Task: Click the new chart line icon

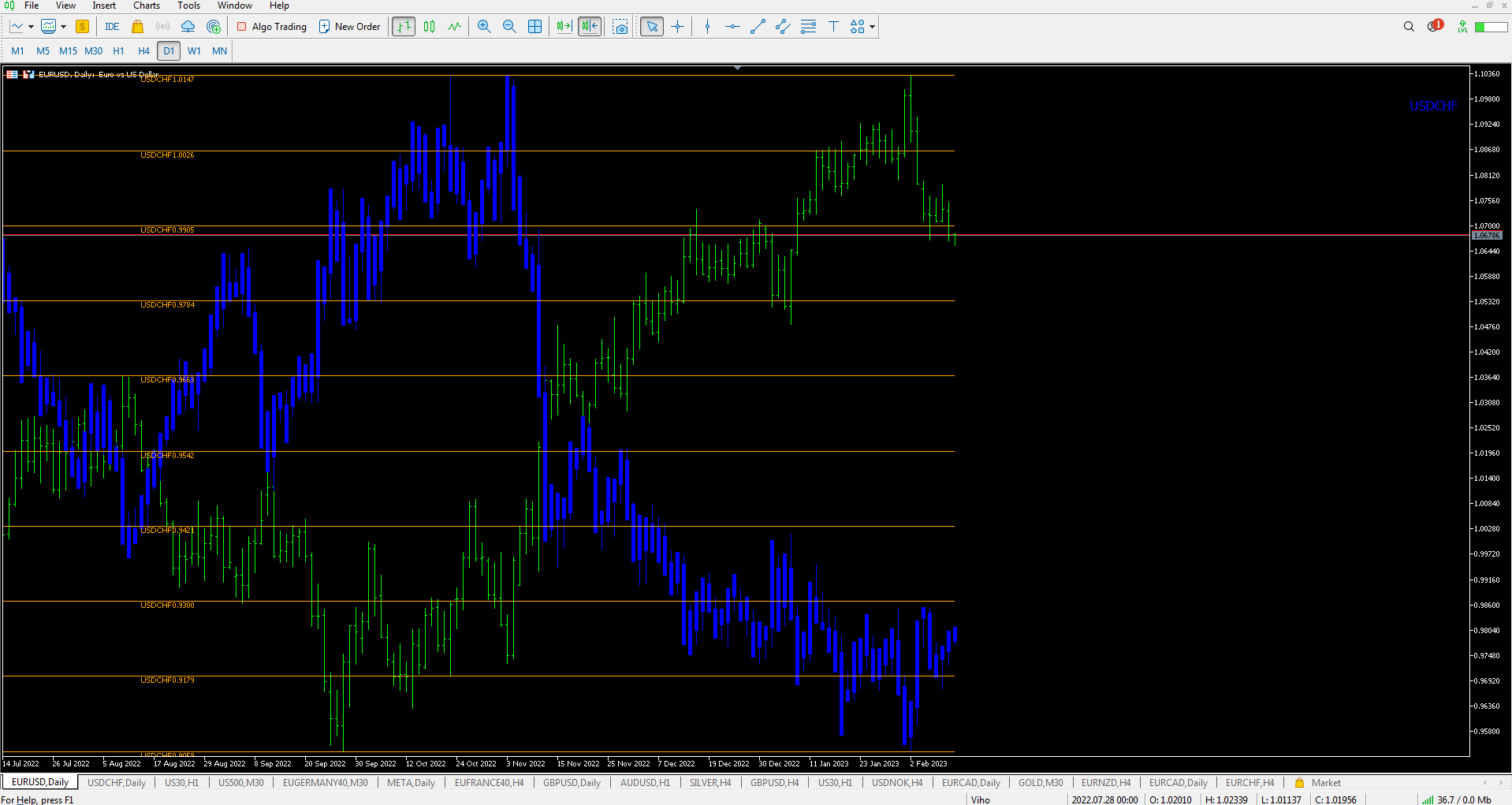Action: tap(17, 27)
